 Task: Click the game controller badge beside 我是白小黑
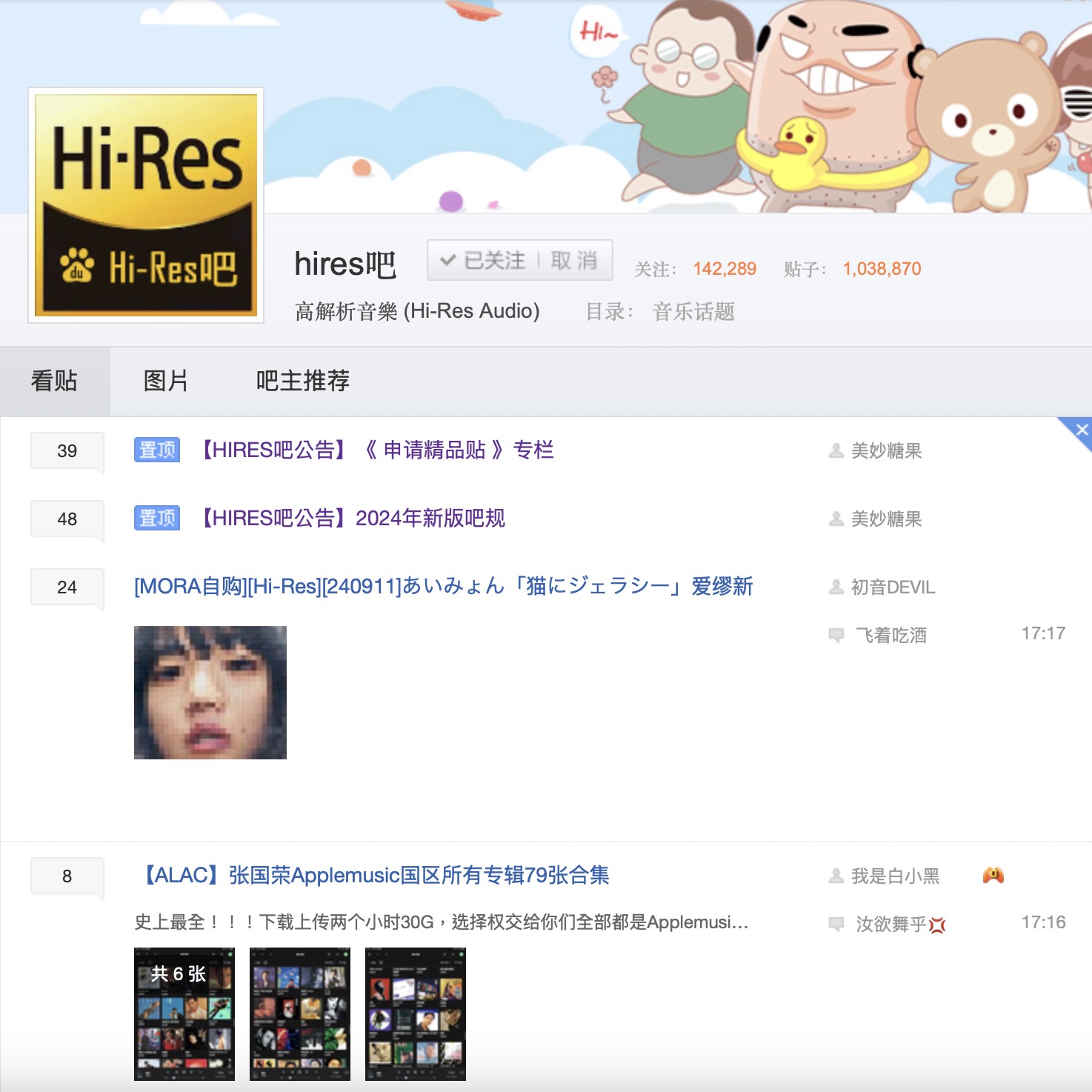(993, 876)
